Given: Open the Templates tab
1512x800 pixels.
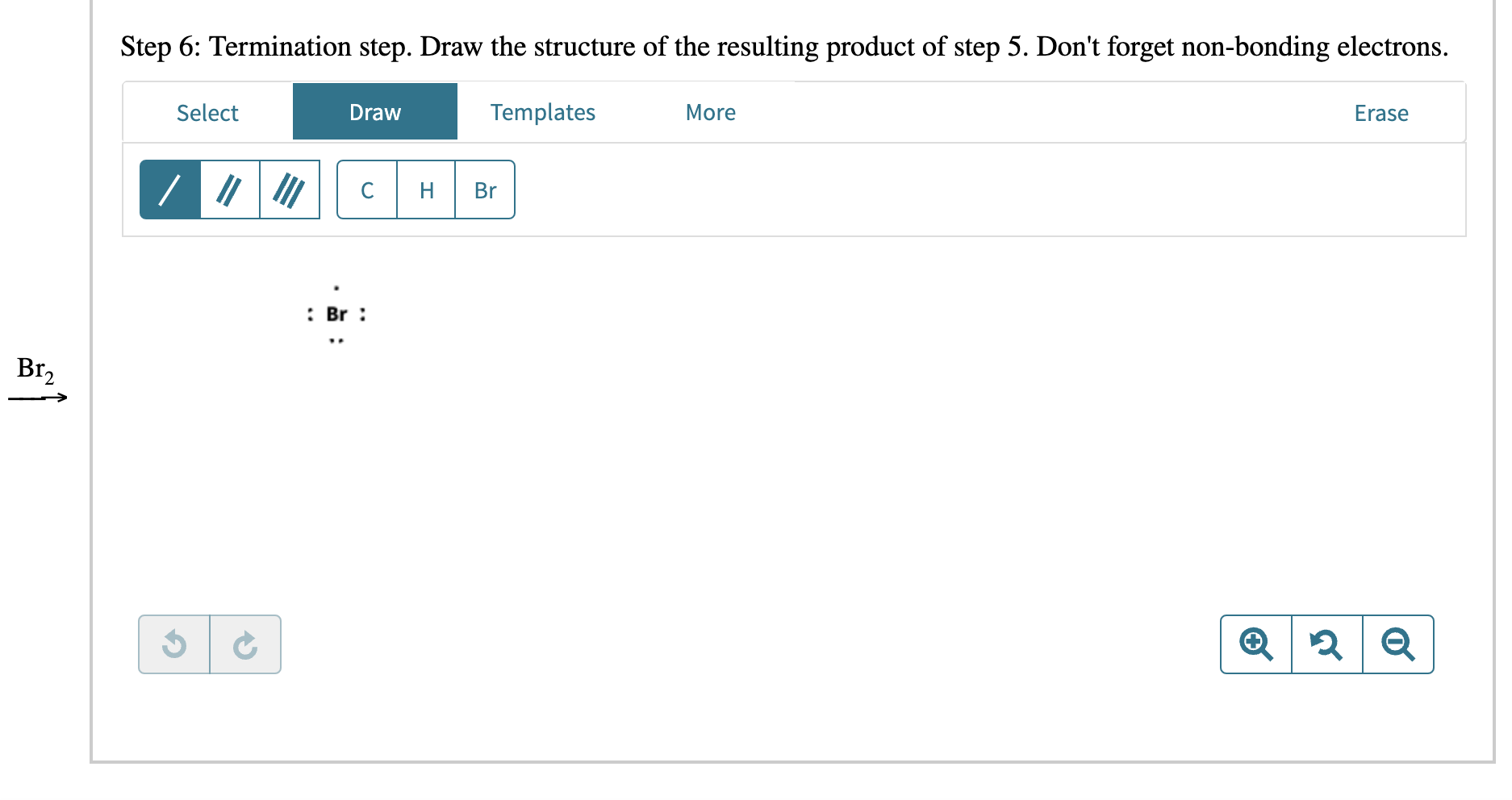Looking at the screenshot, I should coord(542,112).
